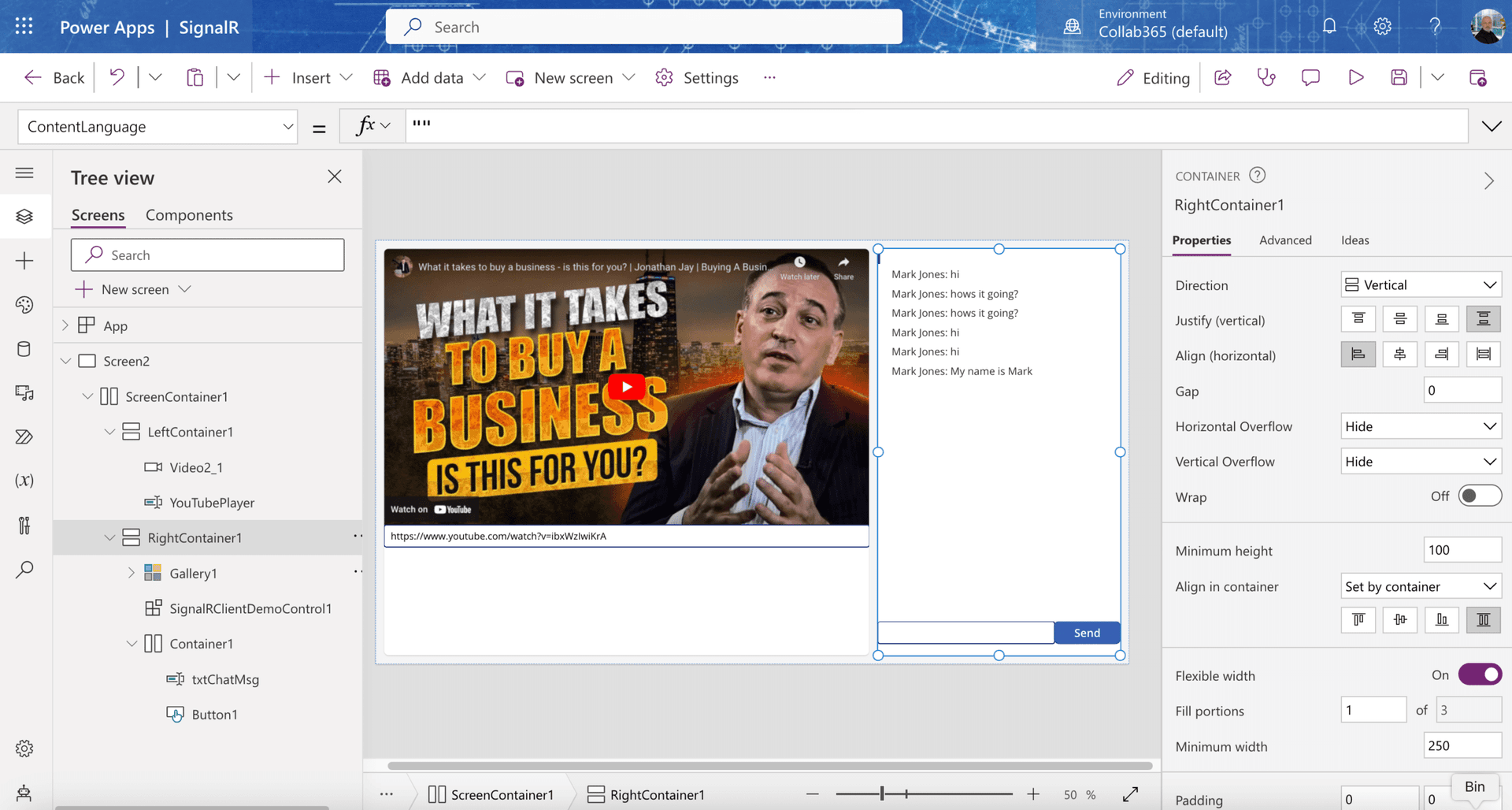This screenshot has width=1512, height=810.
Task: Enable the Wrap toggle for RightContainer1
Action: pos(1480,496)
